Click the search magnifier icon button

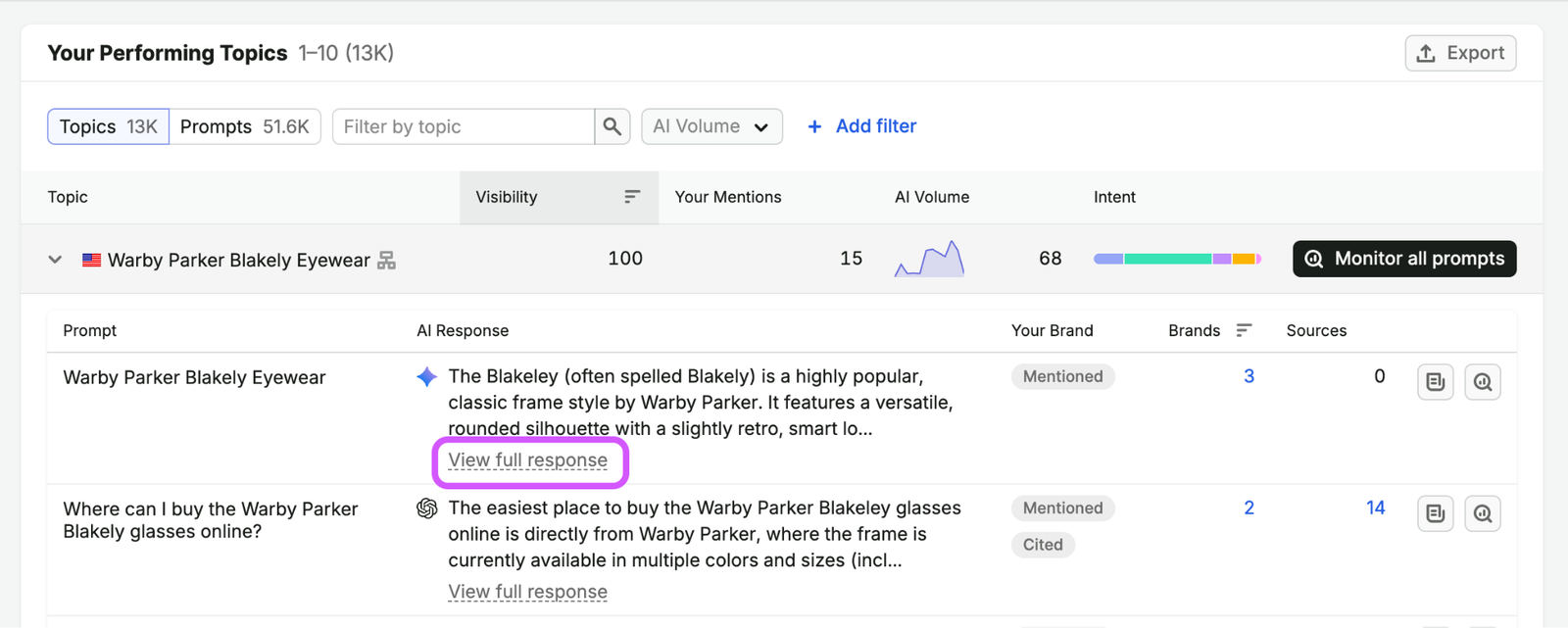click(612, 126)
